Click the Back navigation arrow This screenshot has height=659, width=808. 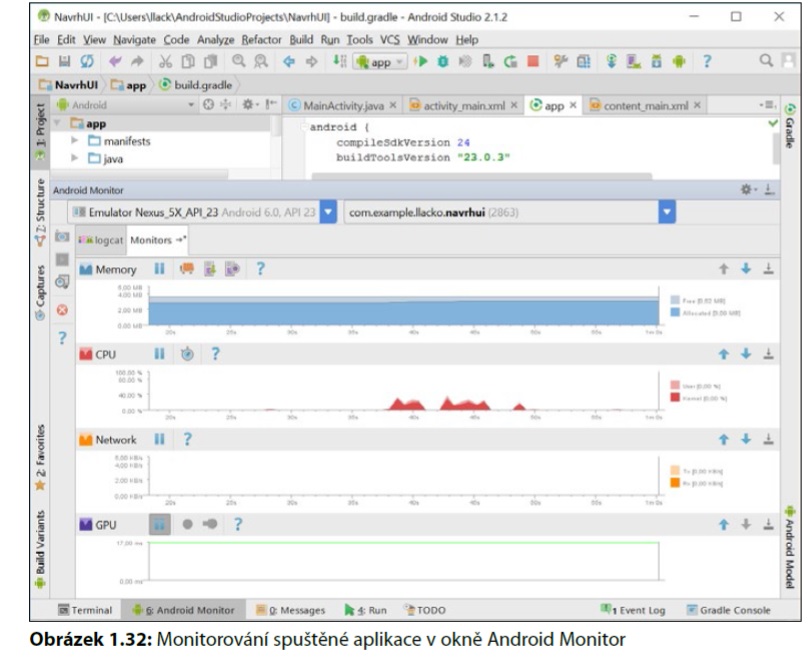pyautogui.click(x=289, y=62)
